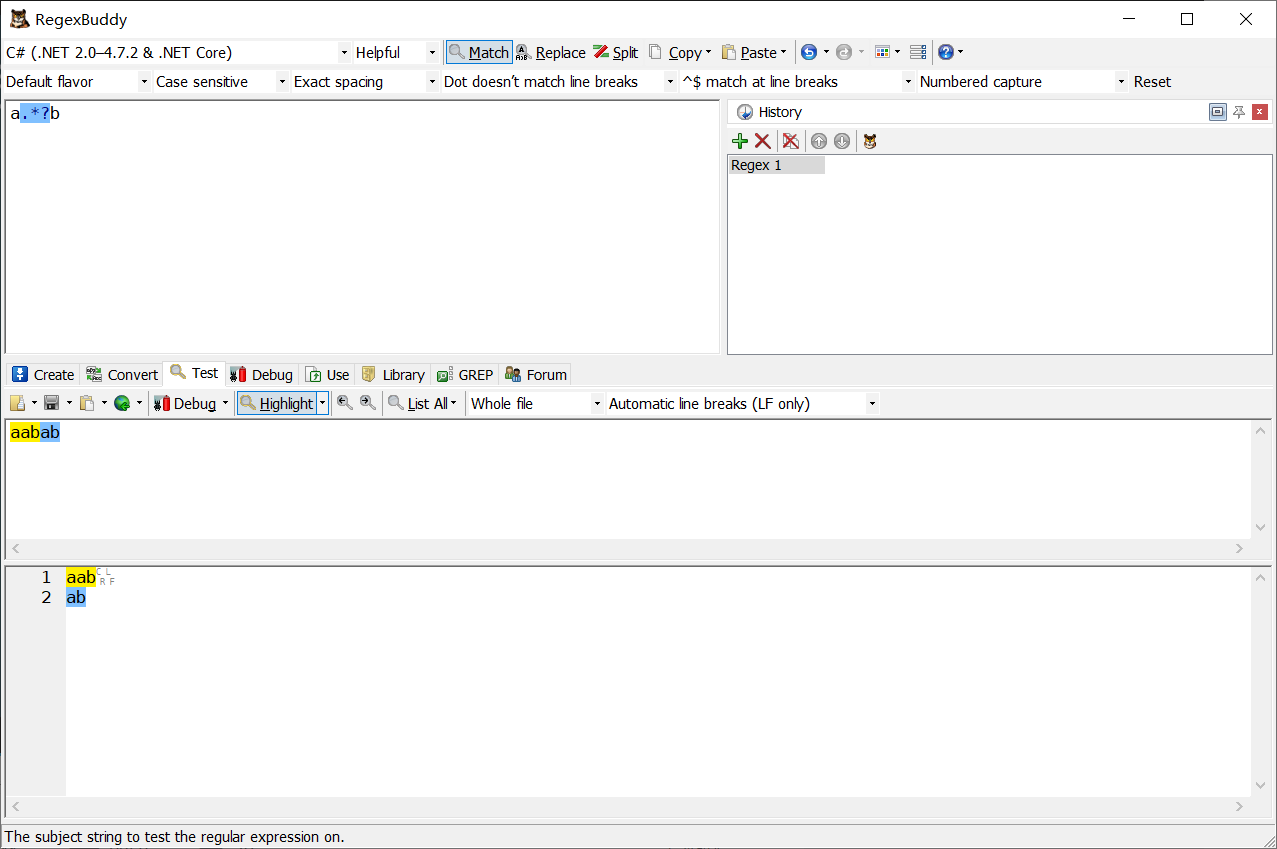Switch to the Use tab
This screenshot has height=849, width=1277.
327,374
